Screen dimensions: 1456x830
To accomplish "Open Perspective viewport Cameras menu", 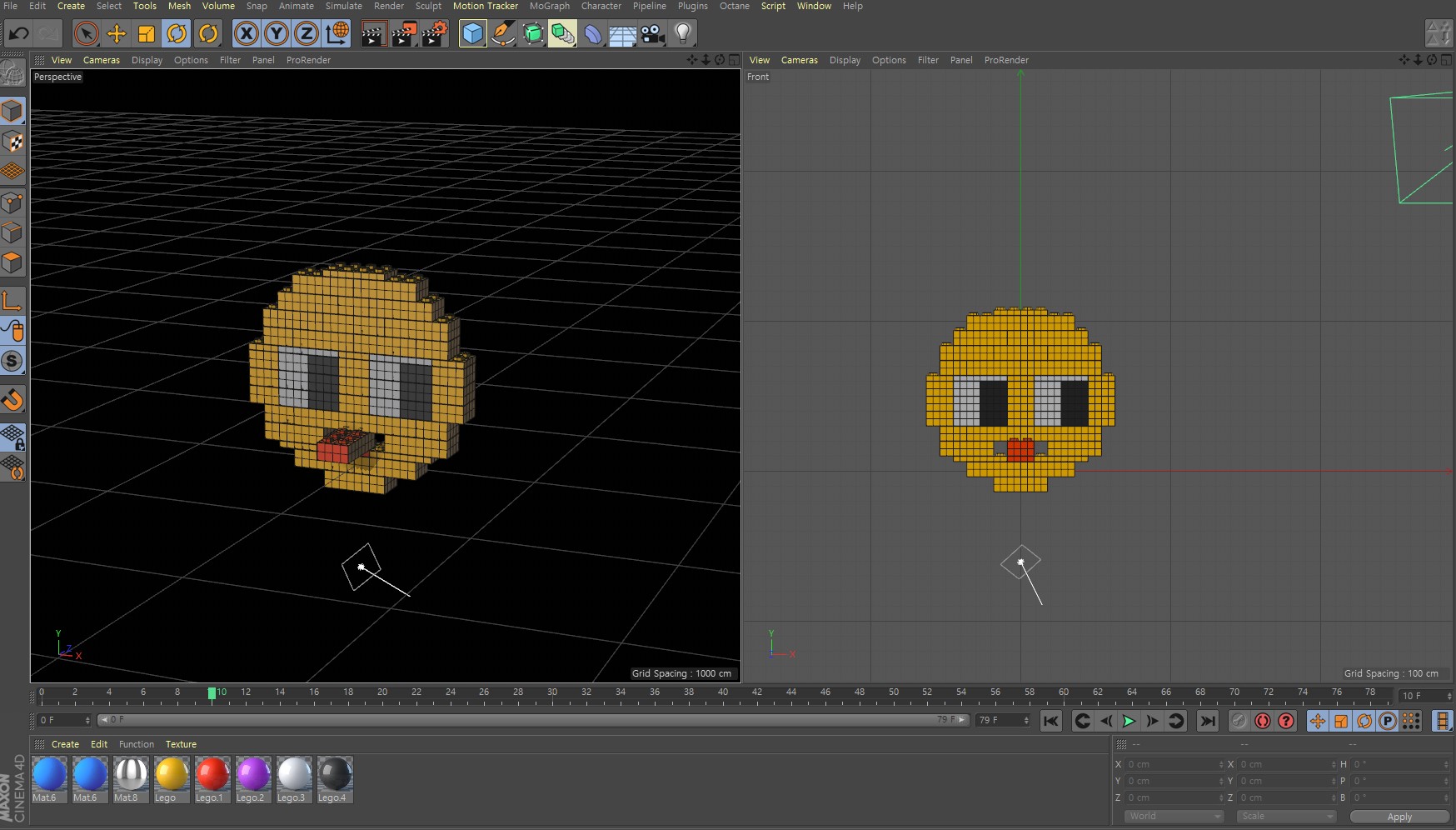I will coord(102,60).
